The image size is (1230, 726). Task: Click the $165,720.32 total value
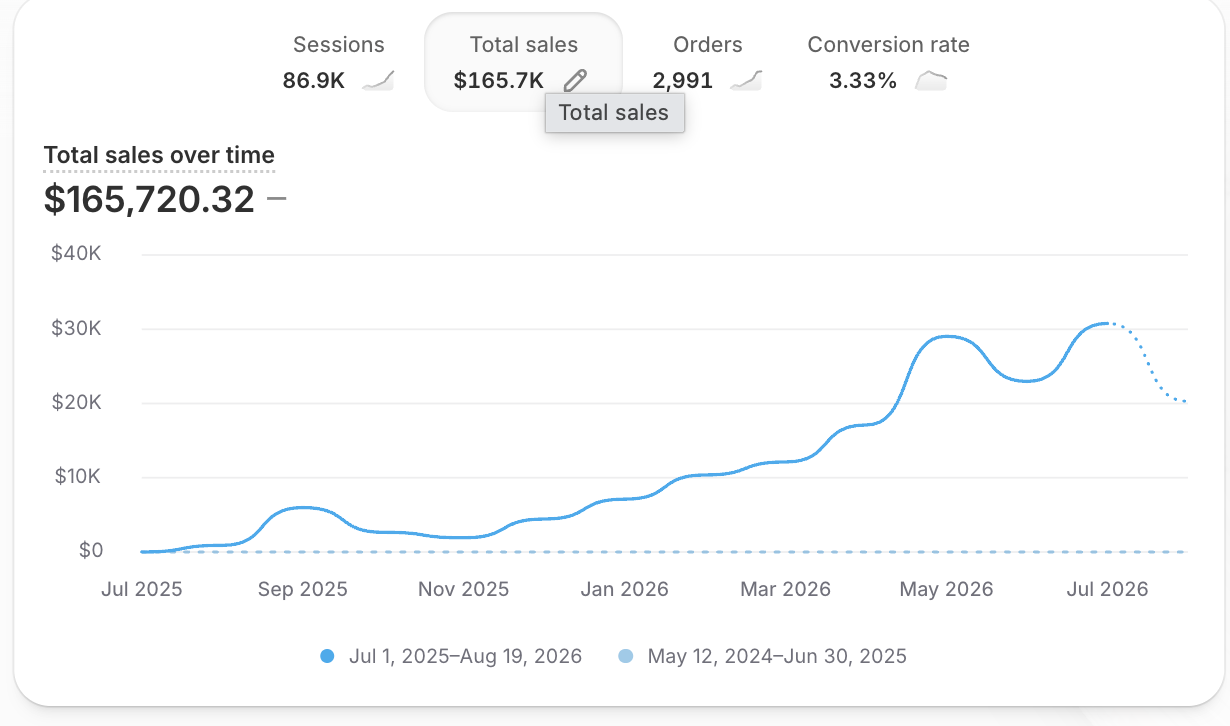click(149, 199)
